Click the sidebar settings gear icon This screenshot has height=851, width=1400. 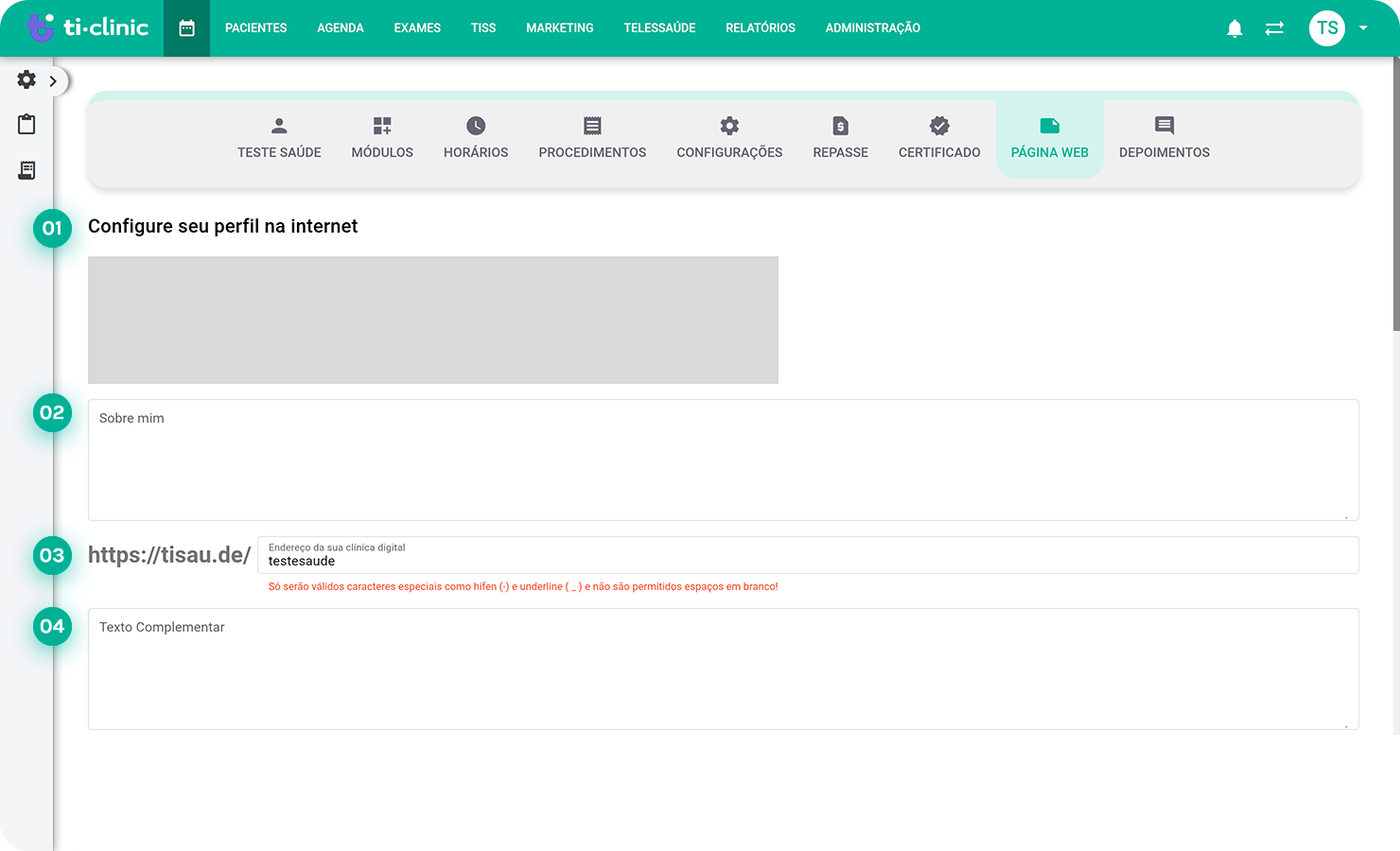tap(26, 79)
